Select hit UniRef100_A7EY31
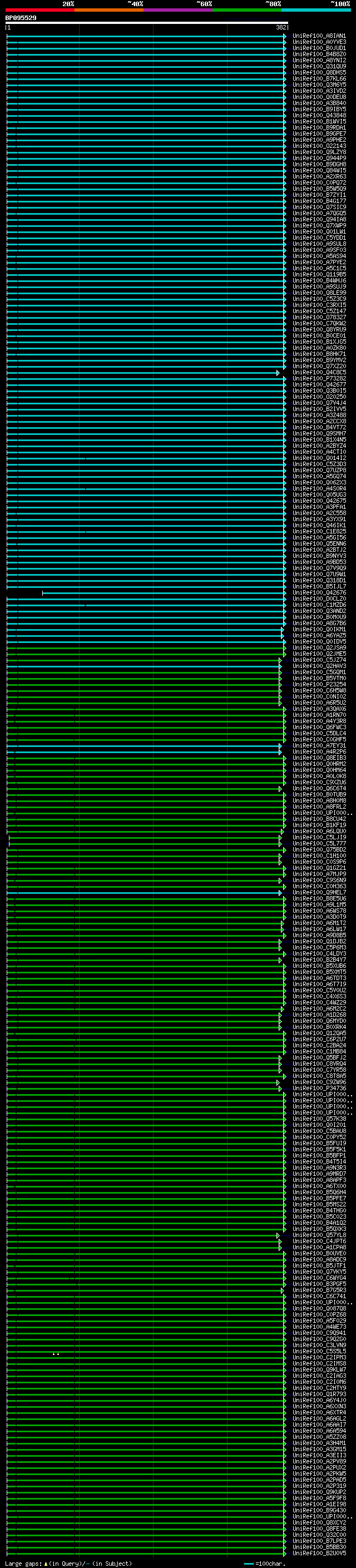 pyautogui.click(x=319, y=746)
